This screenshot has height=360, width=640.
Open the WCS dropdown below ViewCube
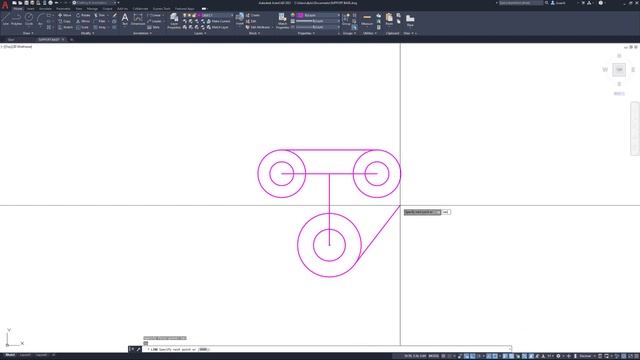click(x=619, y=93)
